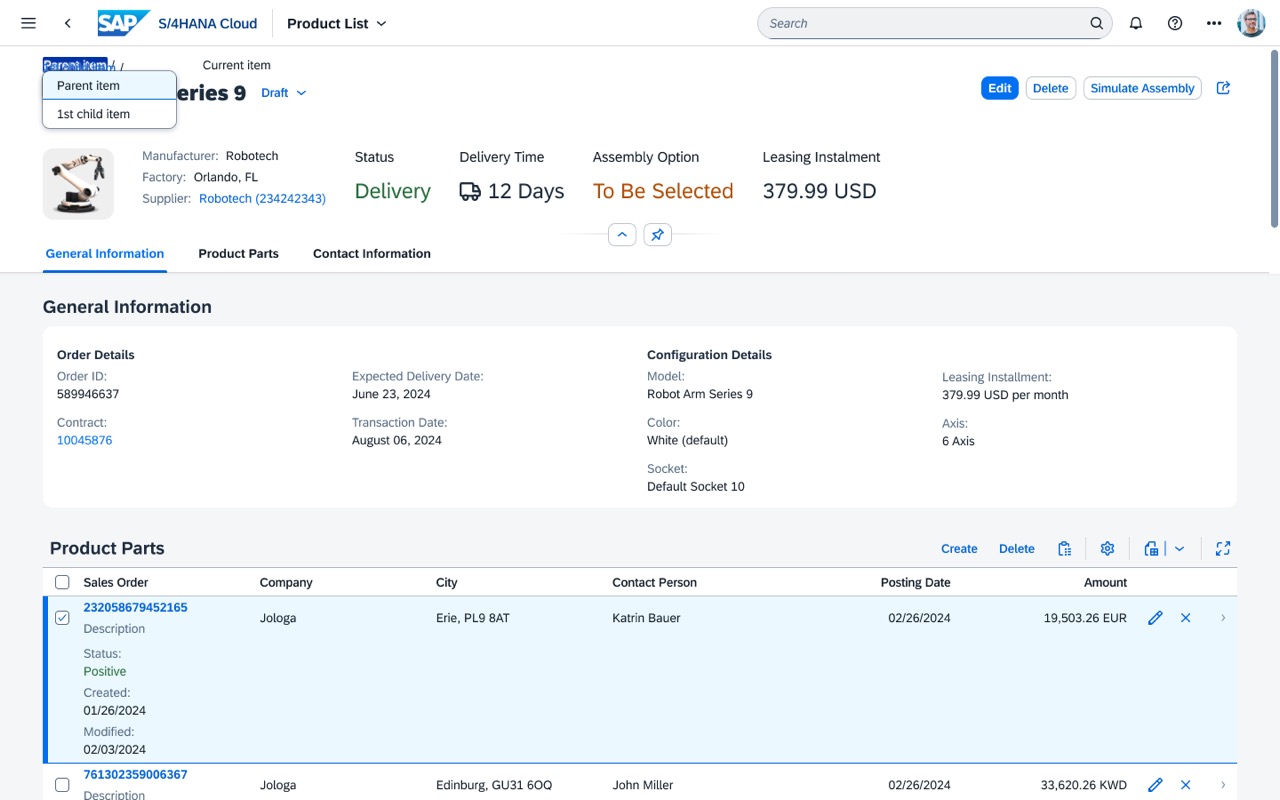Click the Product Parts paste icon

point(1065,548)
